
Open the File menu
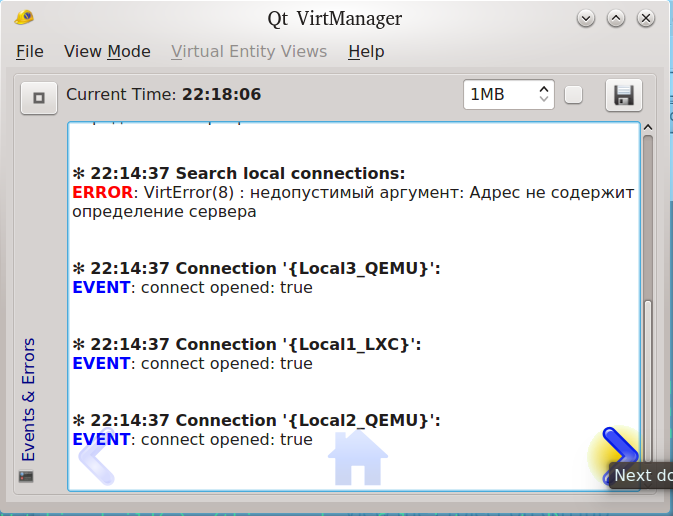point(30,52)
